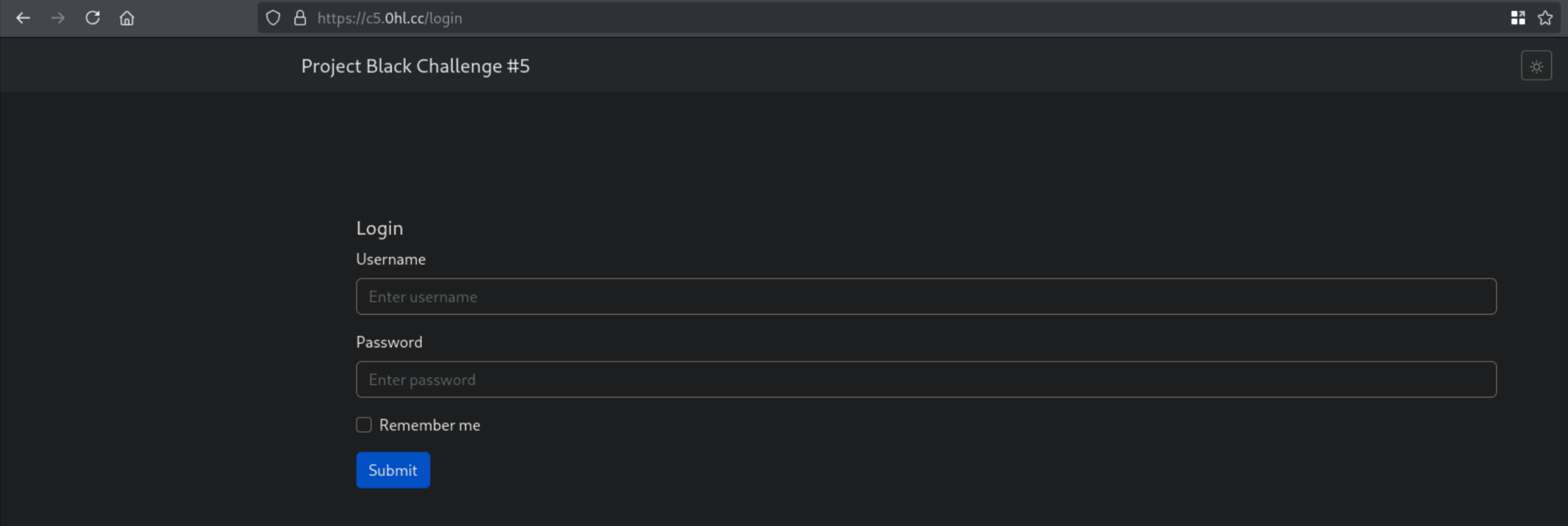The height and width of the screenshot is (526, 1568).
Task: Click the Login heading text
Action: (379, 228)
